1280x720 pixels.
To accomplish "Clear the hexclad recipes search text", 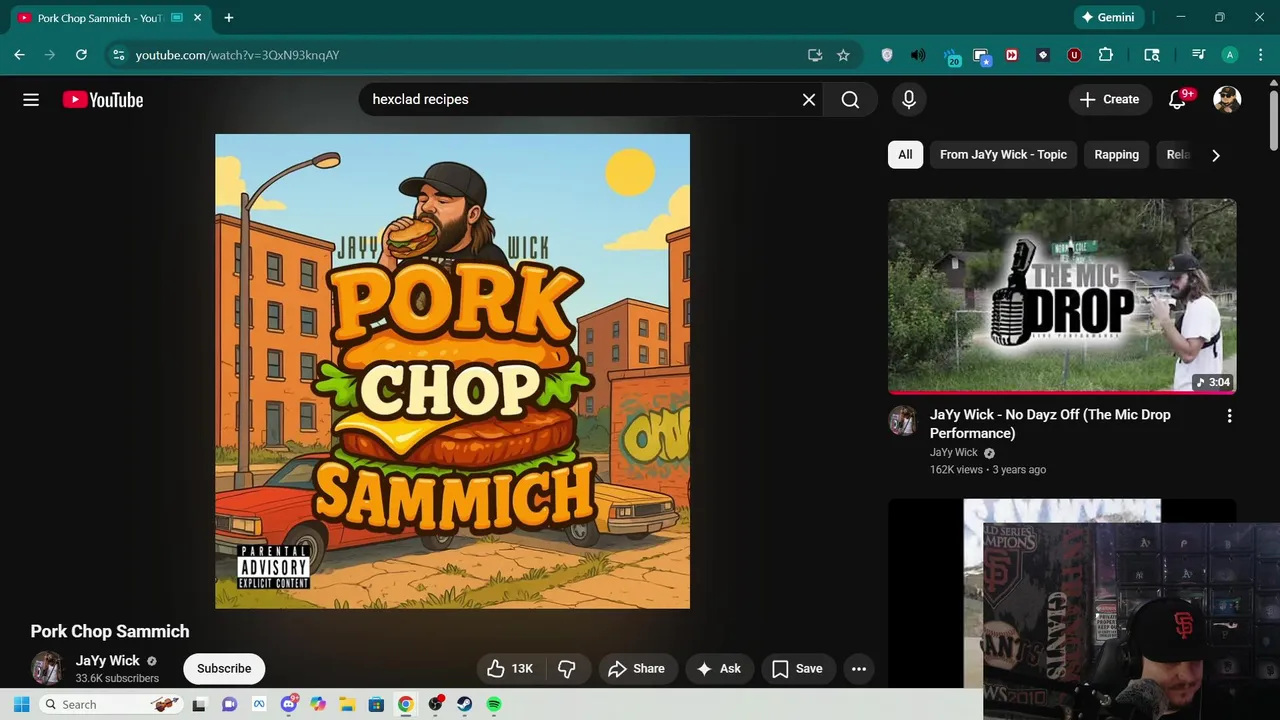I will (x=809, y=99).
